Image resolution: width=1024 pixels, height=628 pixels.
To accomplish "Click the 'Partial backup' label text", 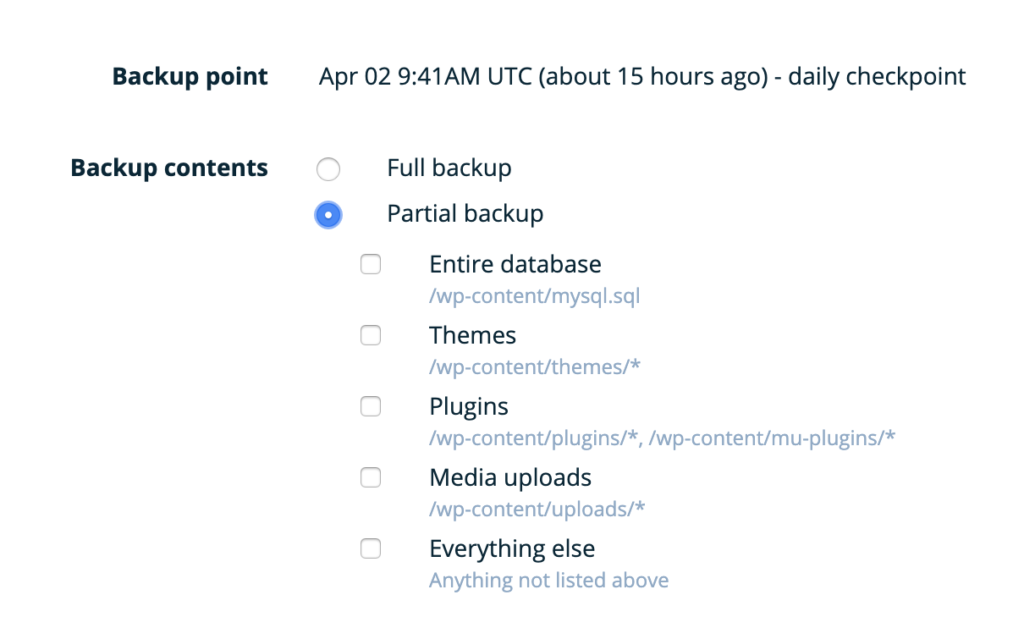I will (x=465, y=213).
